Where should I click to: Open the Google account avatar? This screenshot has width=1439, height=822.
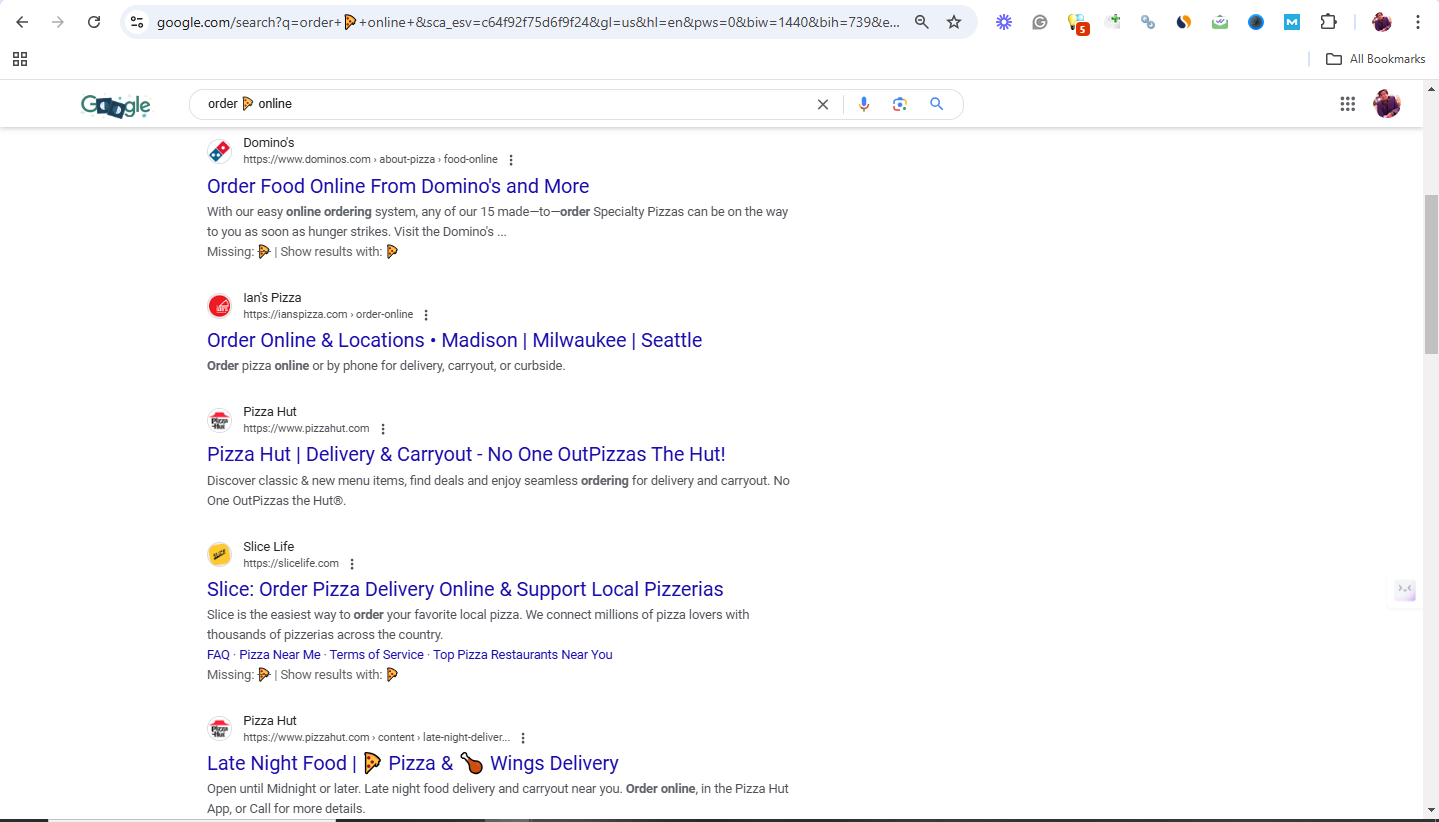(1387, 104)
